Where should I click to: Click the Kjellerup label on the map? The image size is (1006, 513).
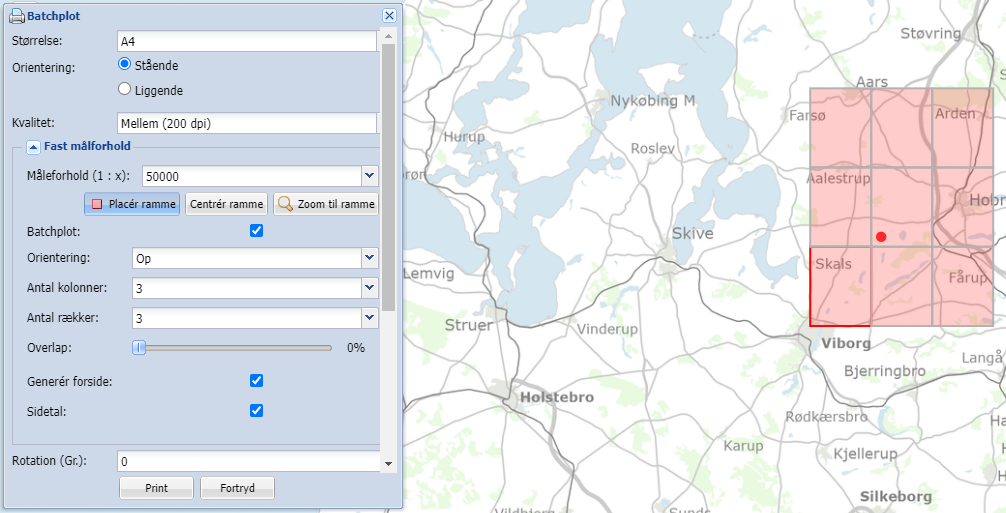[x=865, y=454]
